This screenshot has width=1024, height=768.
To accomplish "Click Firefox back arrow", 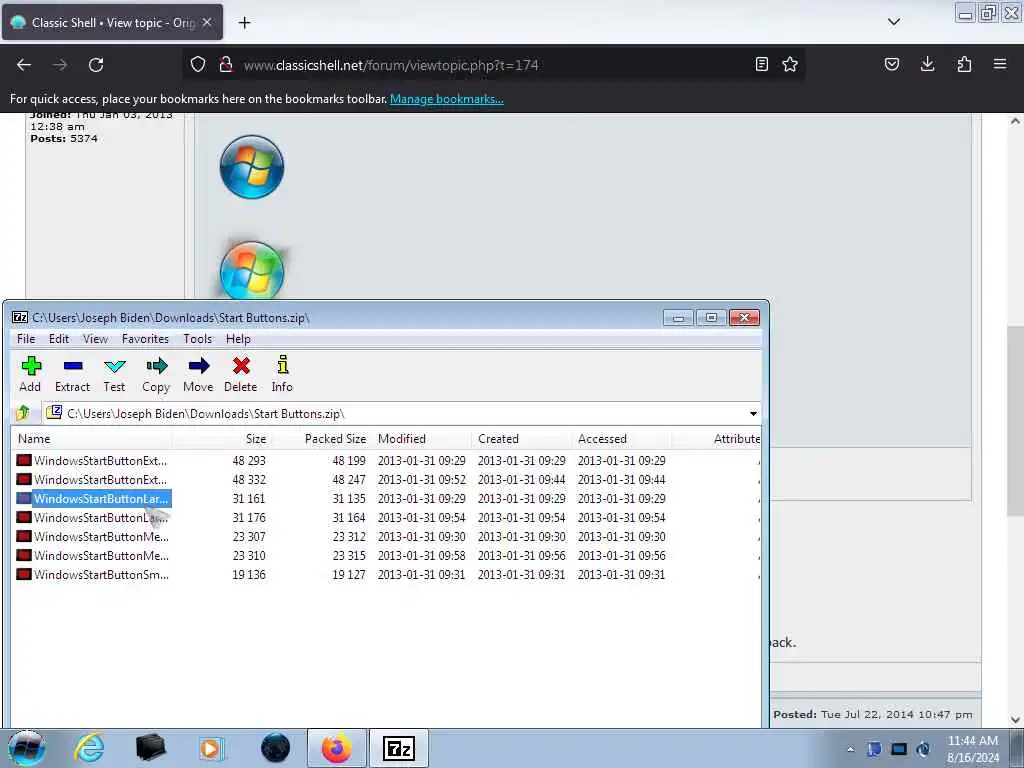I will [24, 65].
